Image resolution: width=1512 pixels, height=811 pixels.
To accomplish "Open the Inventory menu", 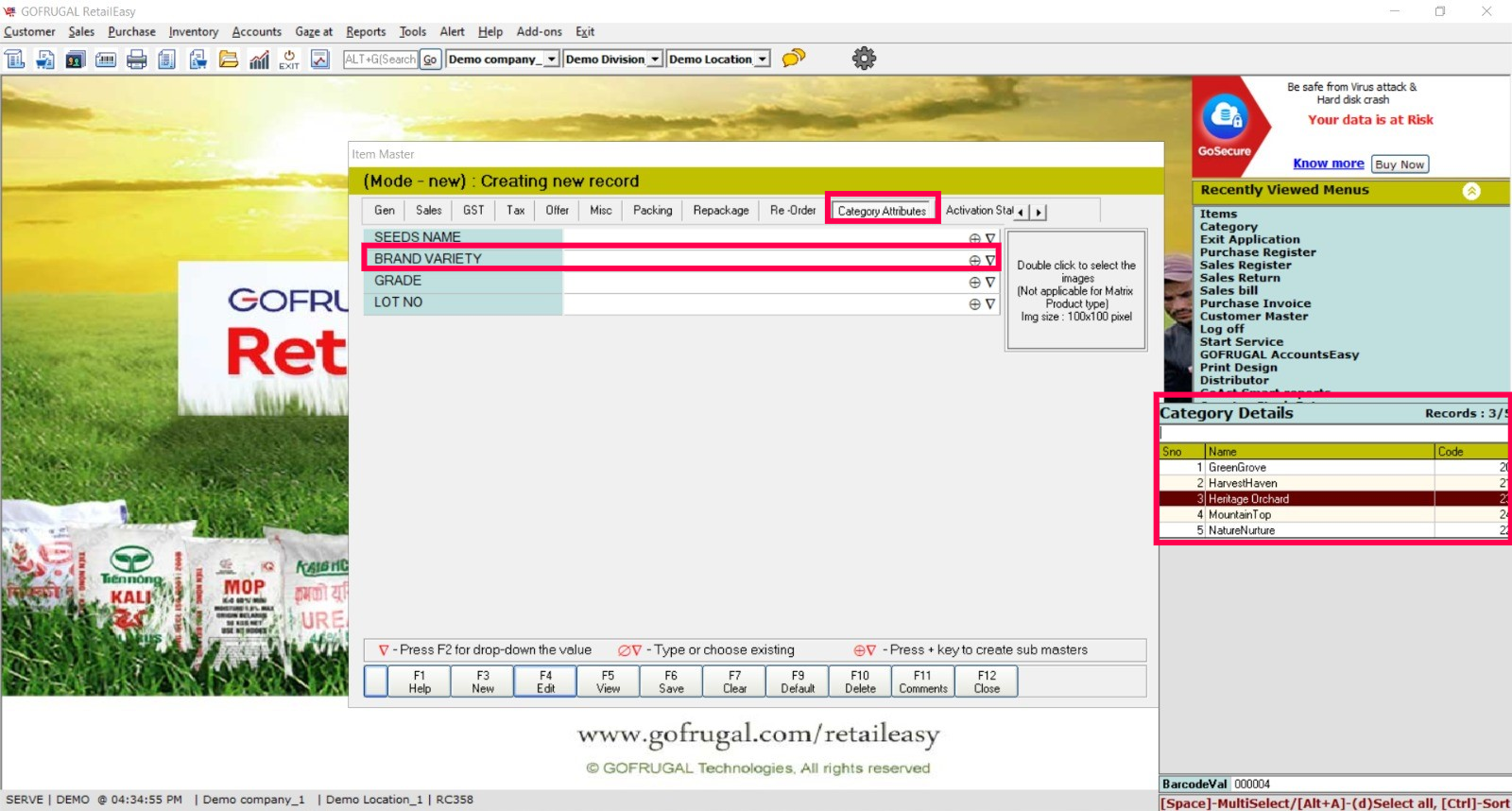I will (x=194, y=31).
